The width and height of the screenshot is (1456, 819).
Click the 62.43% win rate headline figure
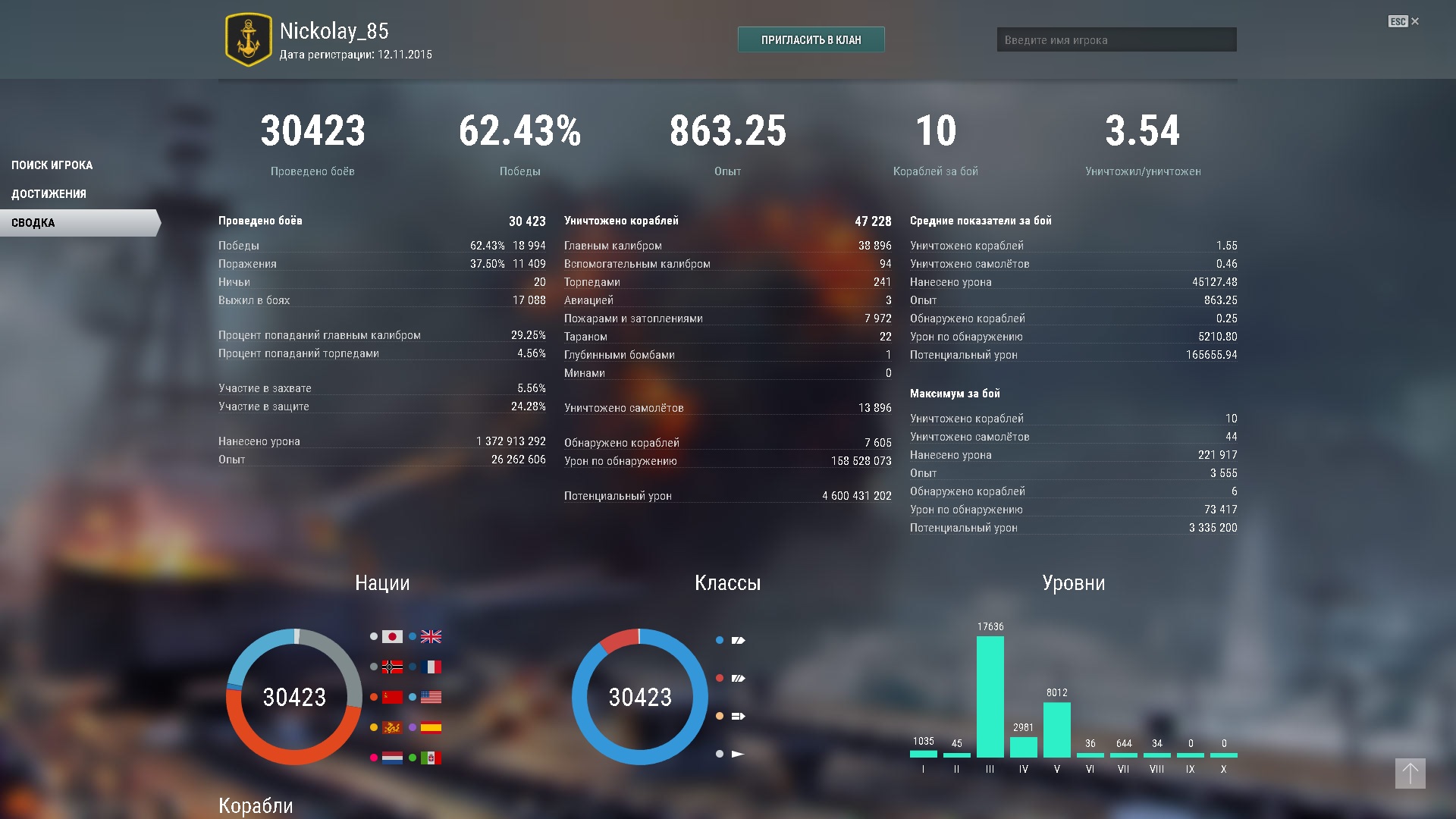[520, 130]
